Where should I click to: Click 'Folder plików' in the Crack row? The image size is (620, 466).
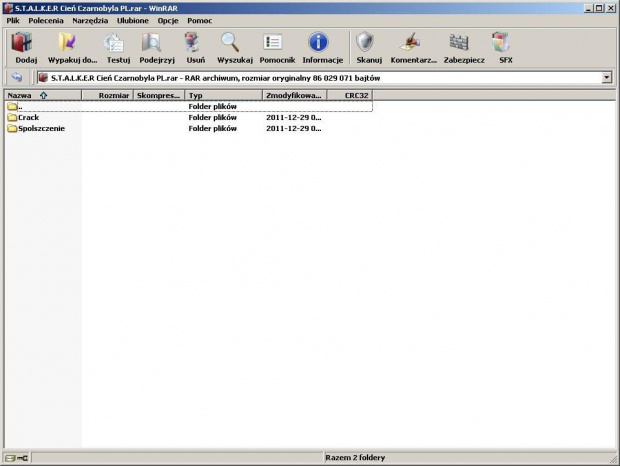coord(212,117)
